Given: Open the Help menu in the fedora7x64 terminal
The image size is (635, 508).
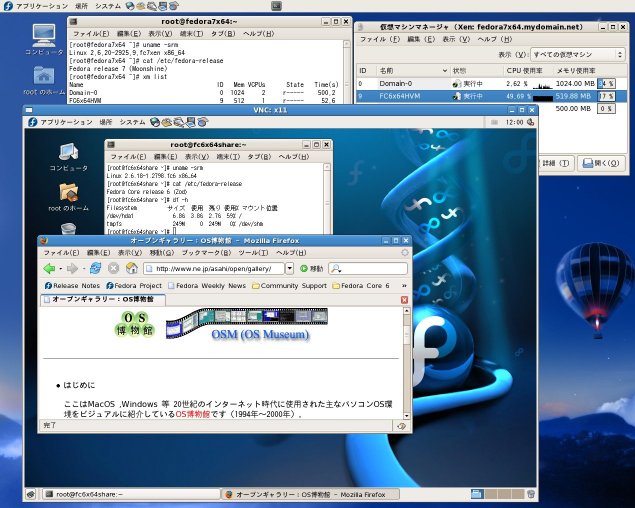Looking at the screenshot, I should pyautogui.click(x=258, y=34).
